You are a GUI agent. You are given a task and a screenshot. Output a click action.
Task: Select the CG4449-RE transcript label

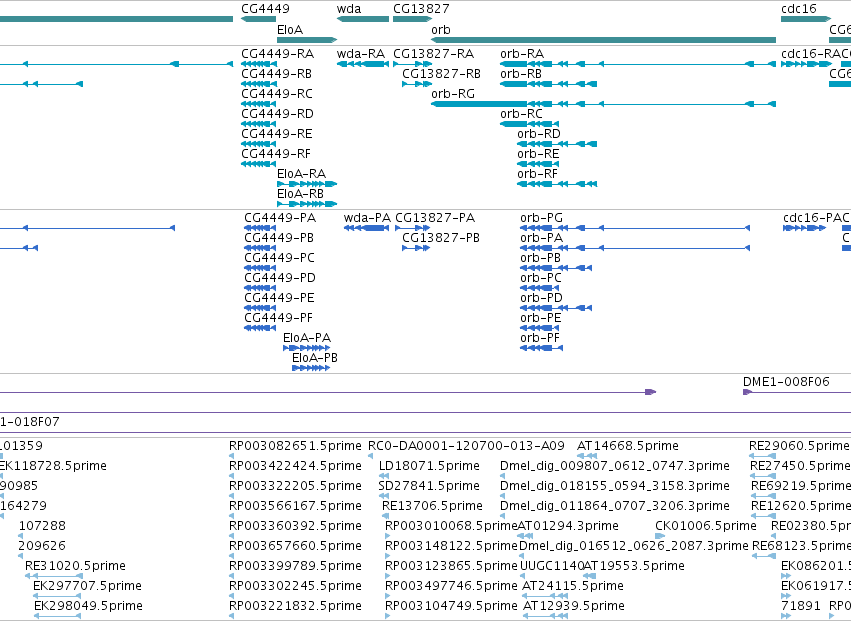click(277, 134)
